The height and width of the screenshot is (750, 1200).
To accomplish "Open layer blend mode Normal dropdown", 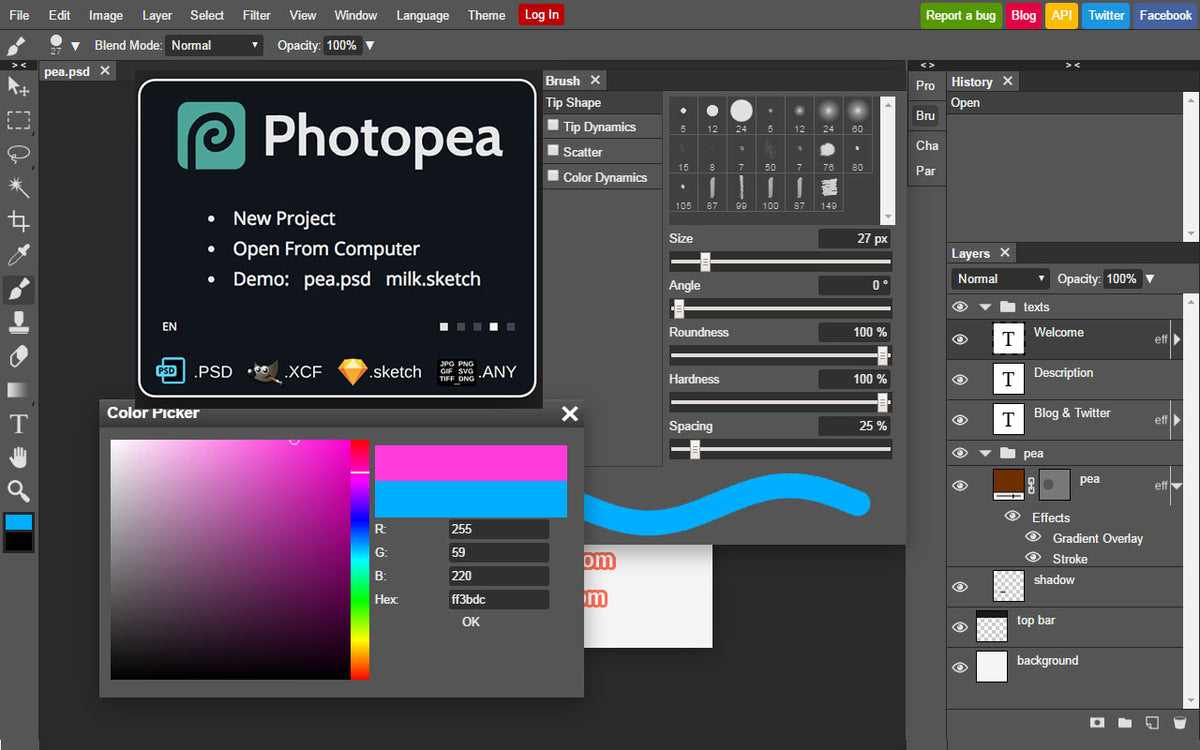I will pos(1001,279).
